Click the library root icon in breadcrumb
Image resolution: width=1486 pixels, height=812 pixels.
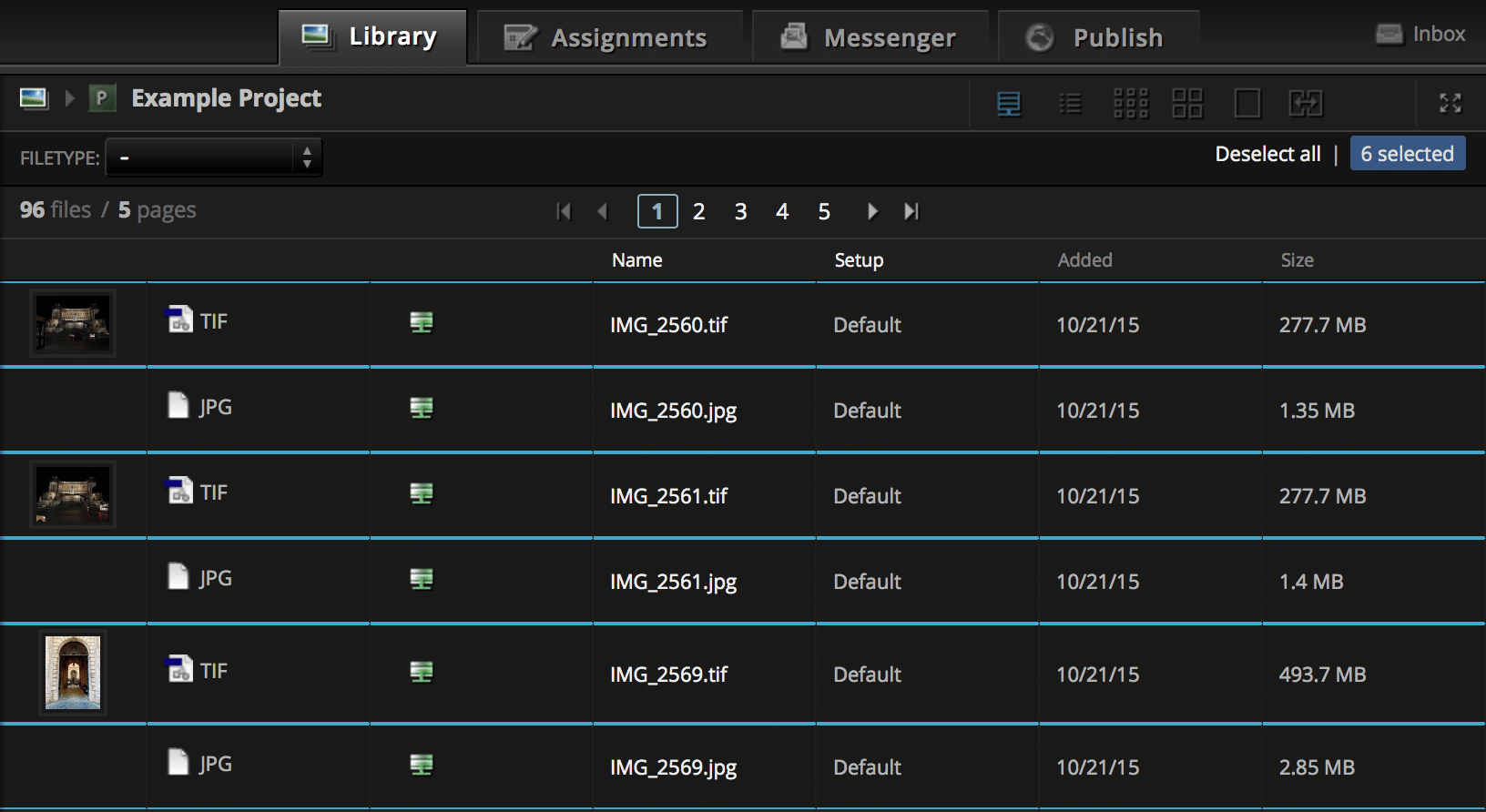coord(34,98)
